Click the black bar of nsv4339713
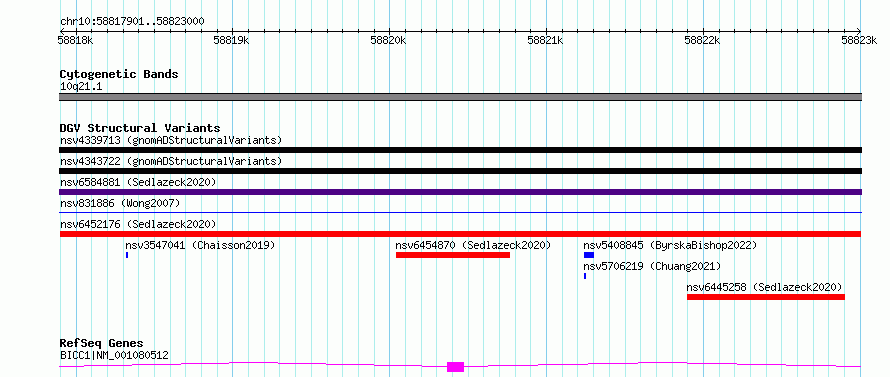 (x=460, y=150)
